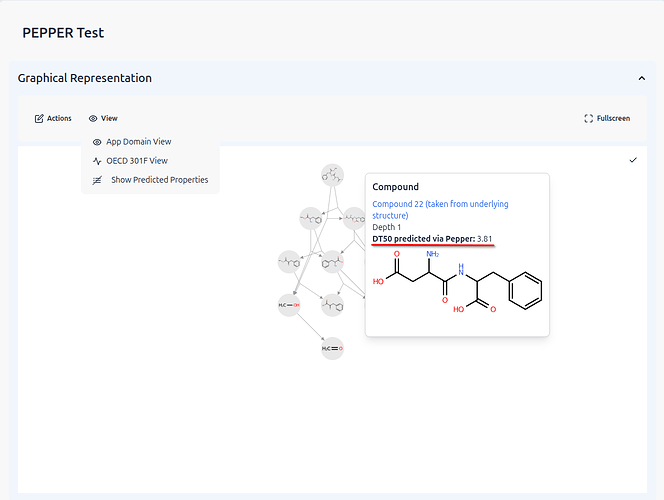Click the Actions pencil edit icon
The height and width of the screenshot is (500, 664).
click(x=39, y=118)
